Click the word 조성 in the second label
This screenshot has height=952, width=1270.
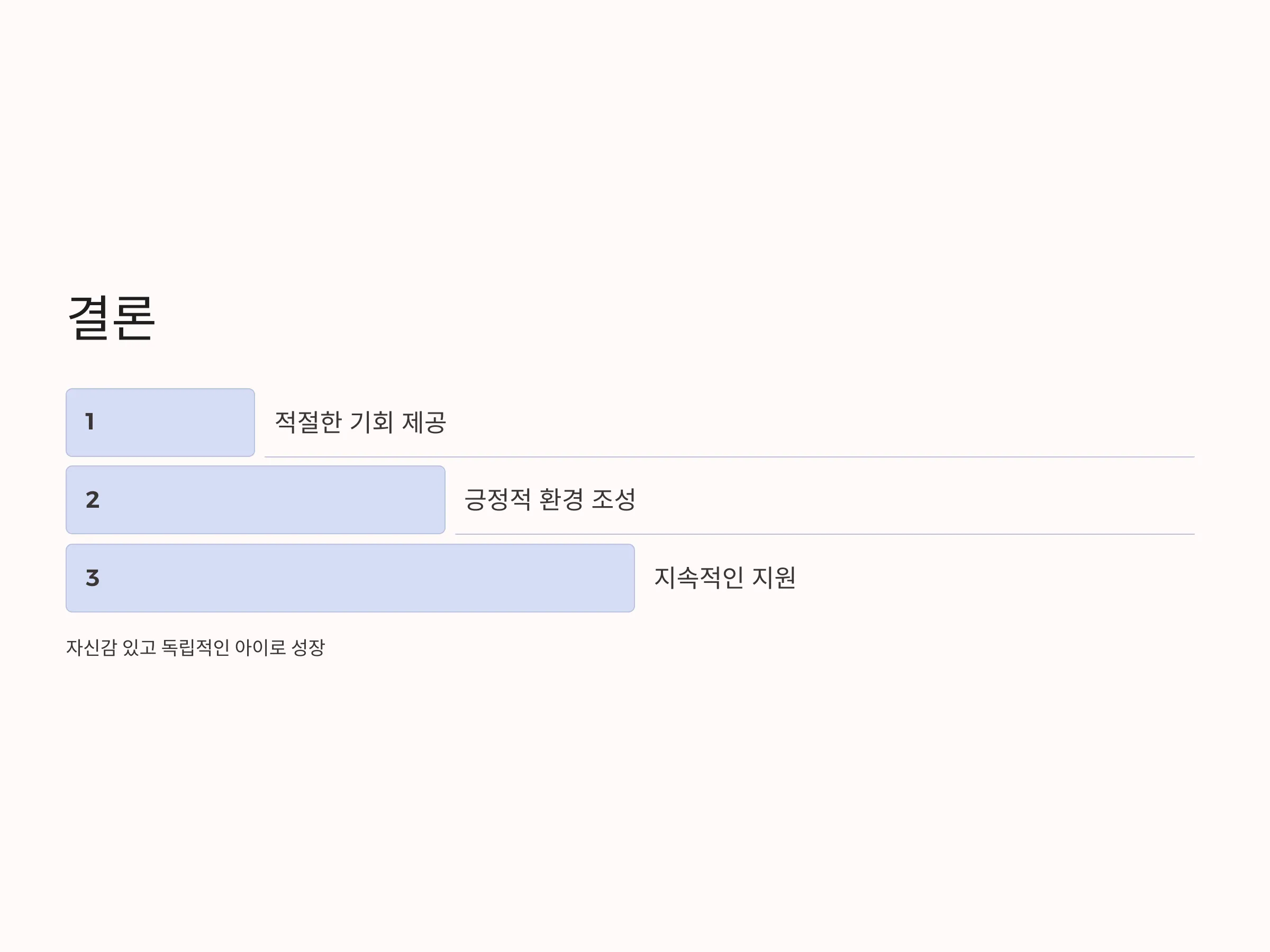pyautogui.click(x=613, y=500)
